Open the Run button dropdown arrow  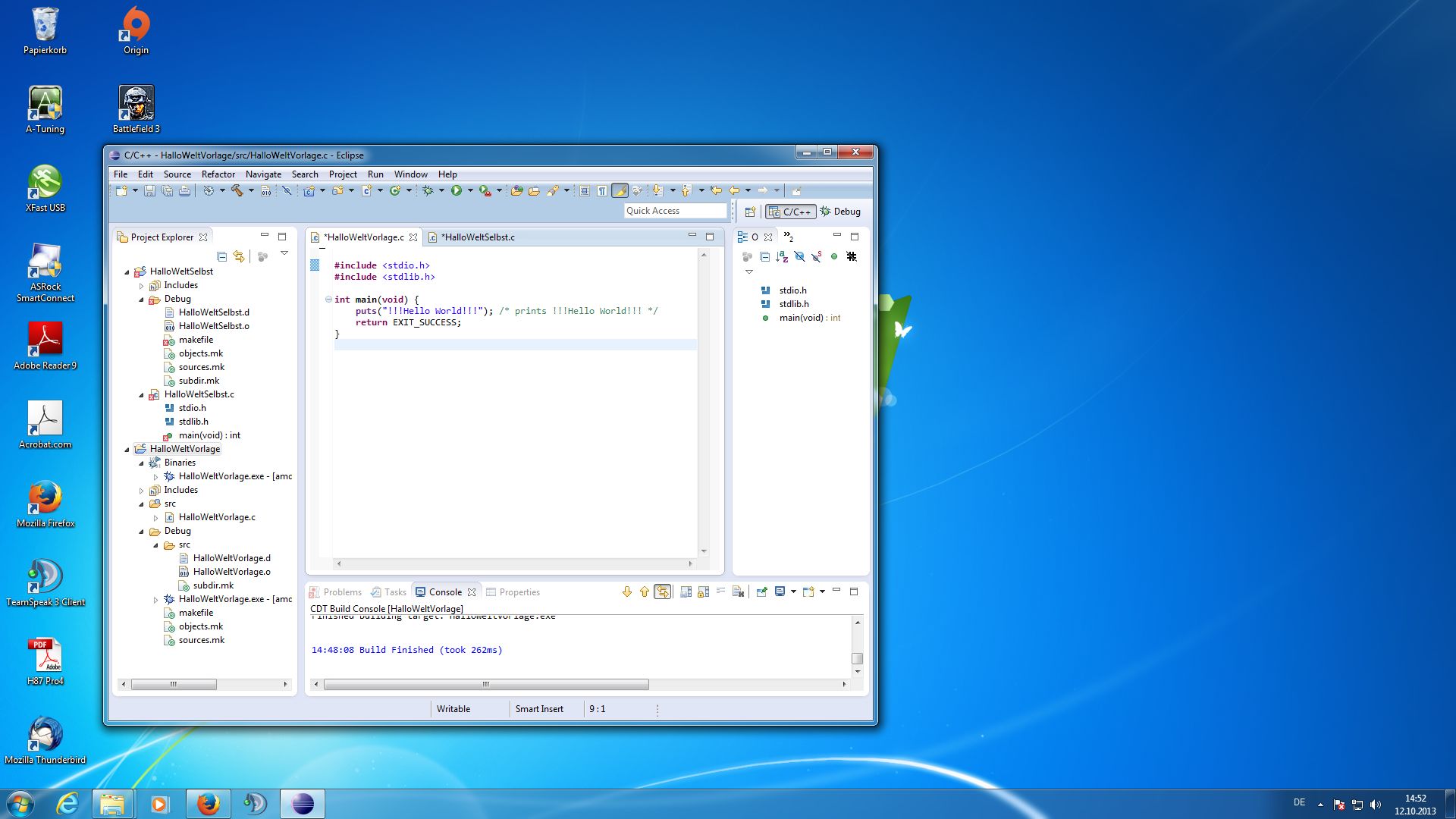click(470, 191)
